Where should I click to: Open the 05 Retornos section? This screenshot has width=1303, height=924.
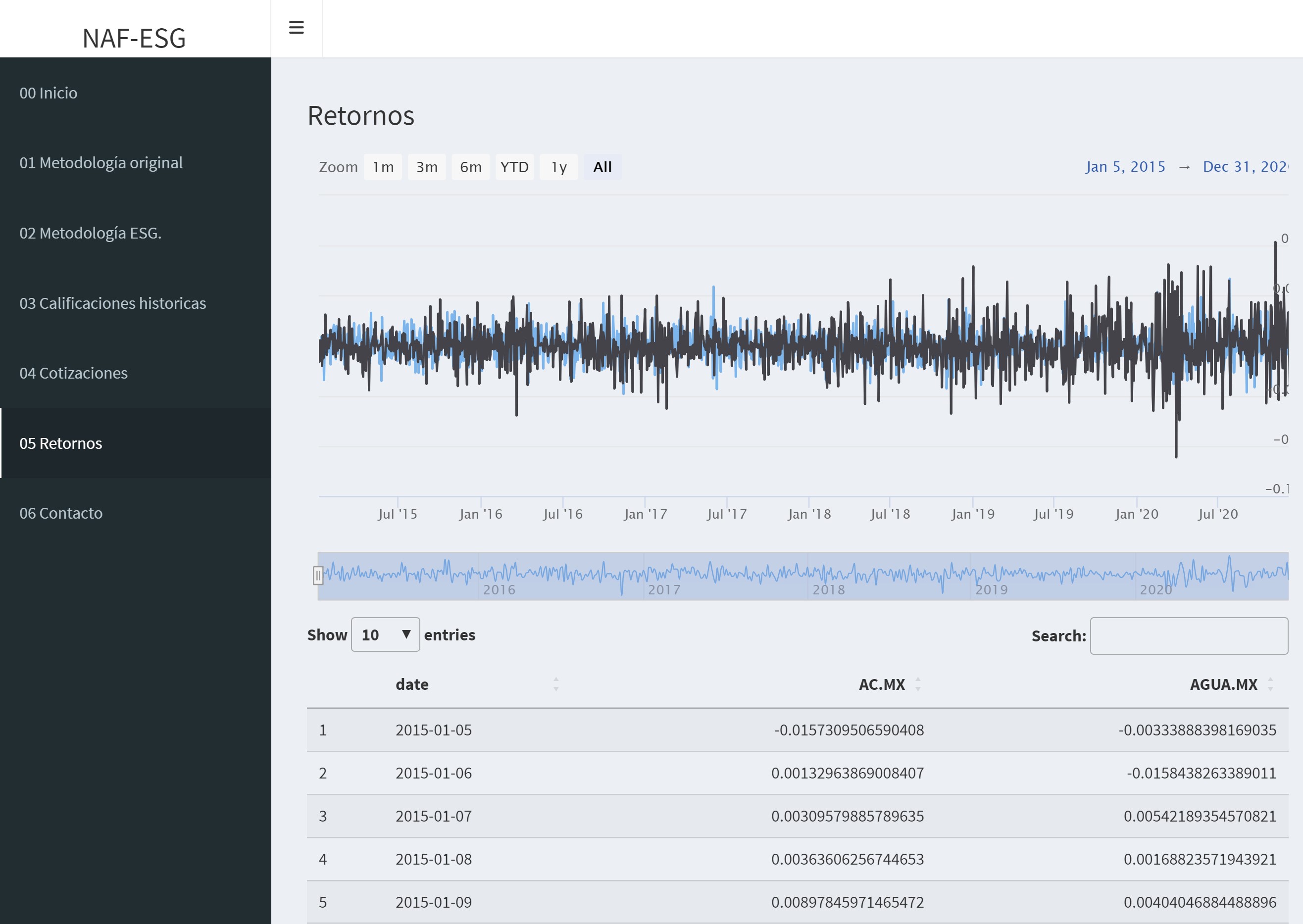(61, 443)
